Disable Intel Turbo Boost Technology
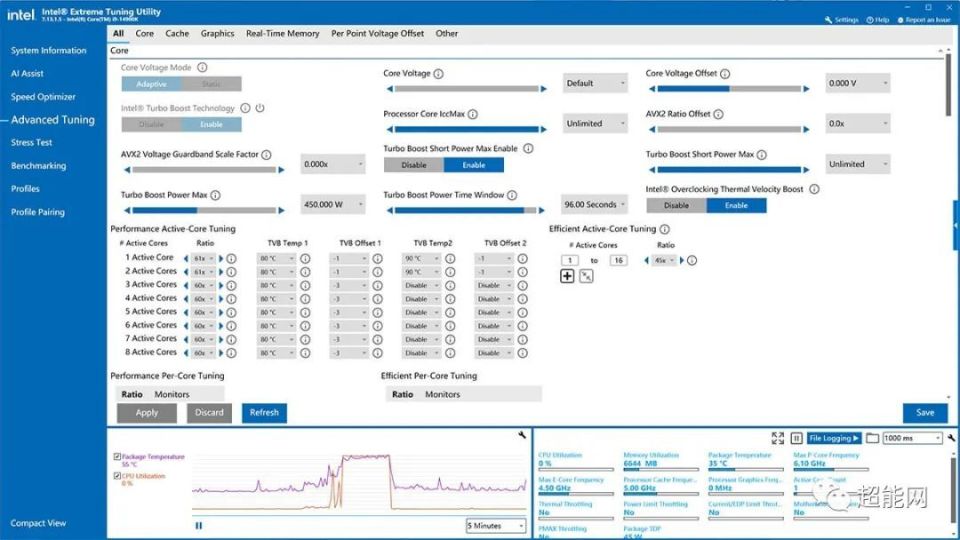The height and width of the screenshot is (540, 960). (151, 124)
